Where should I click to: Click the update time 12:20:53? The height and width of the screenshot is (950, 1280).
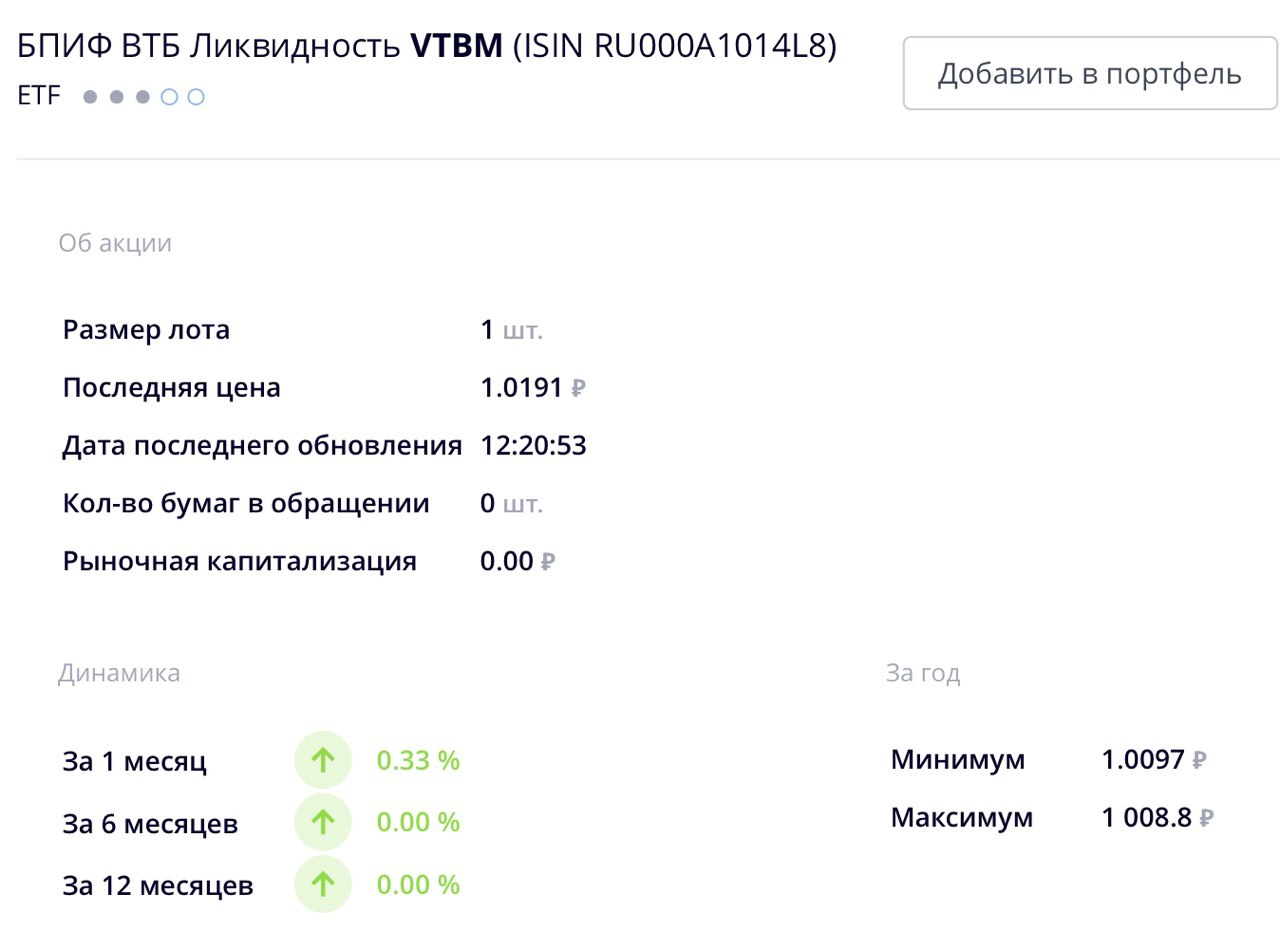[533, 446]
